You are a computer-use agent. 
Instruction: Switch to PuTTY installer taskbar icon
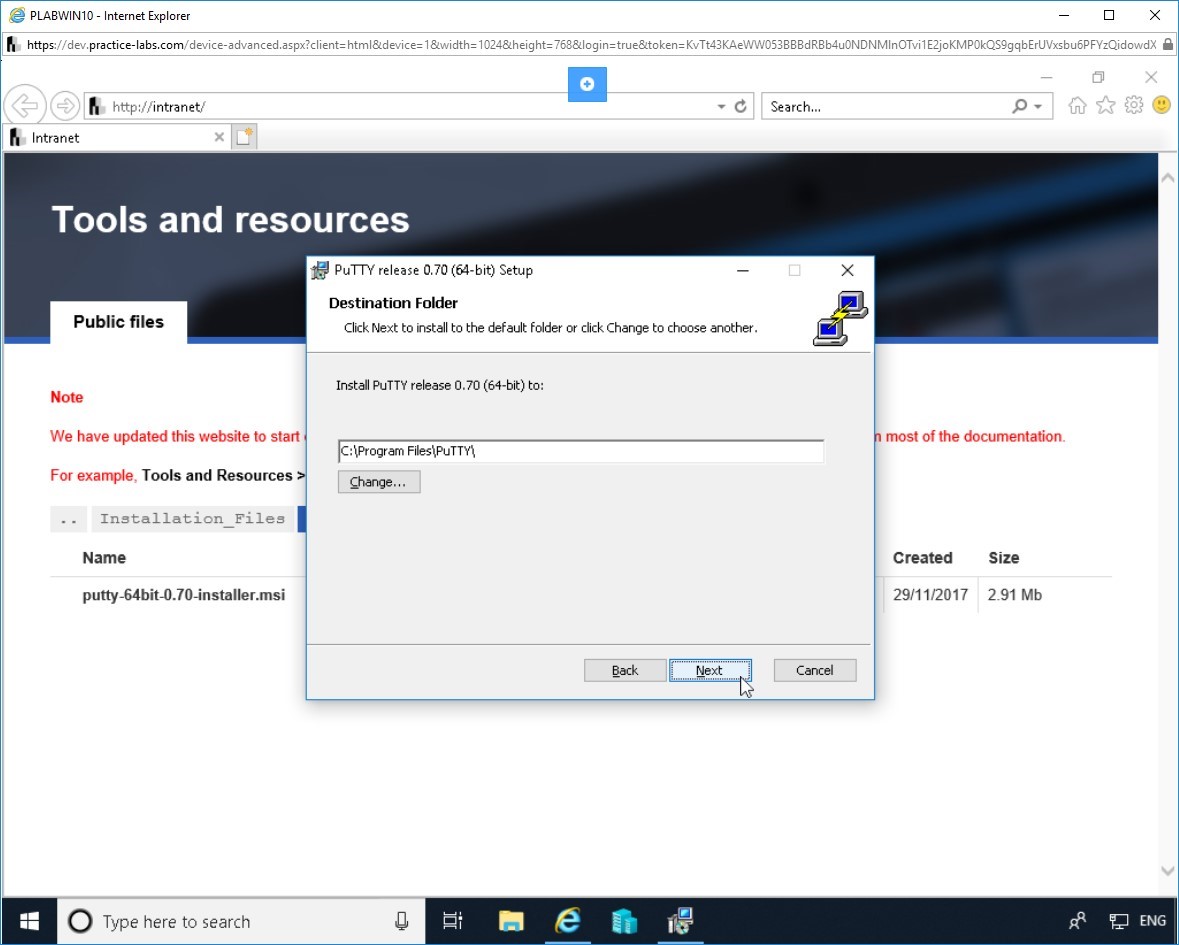[680, 921]
